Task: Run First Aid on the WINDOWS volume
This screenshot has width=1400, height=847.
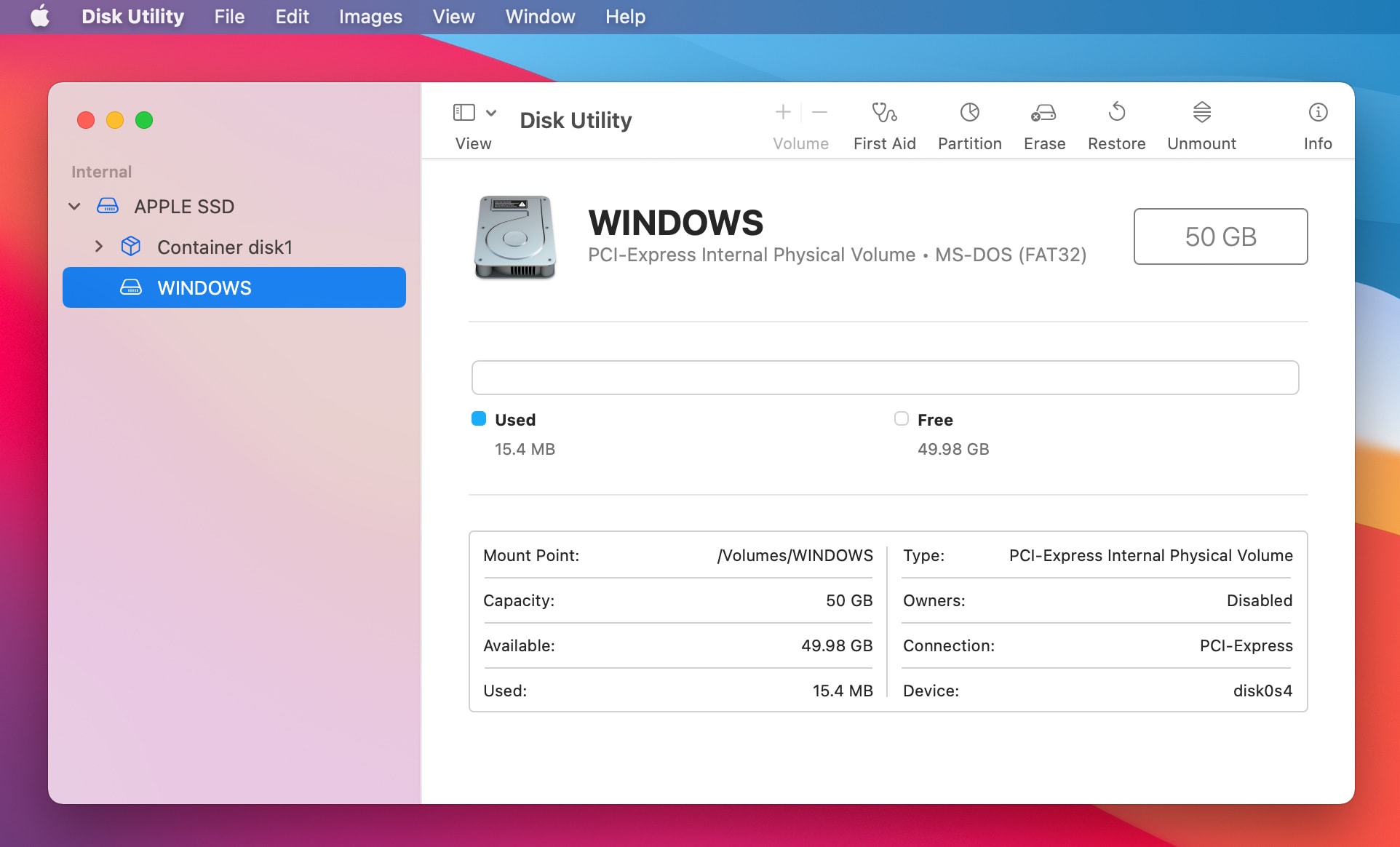Action: point(884,124)
